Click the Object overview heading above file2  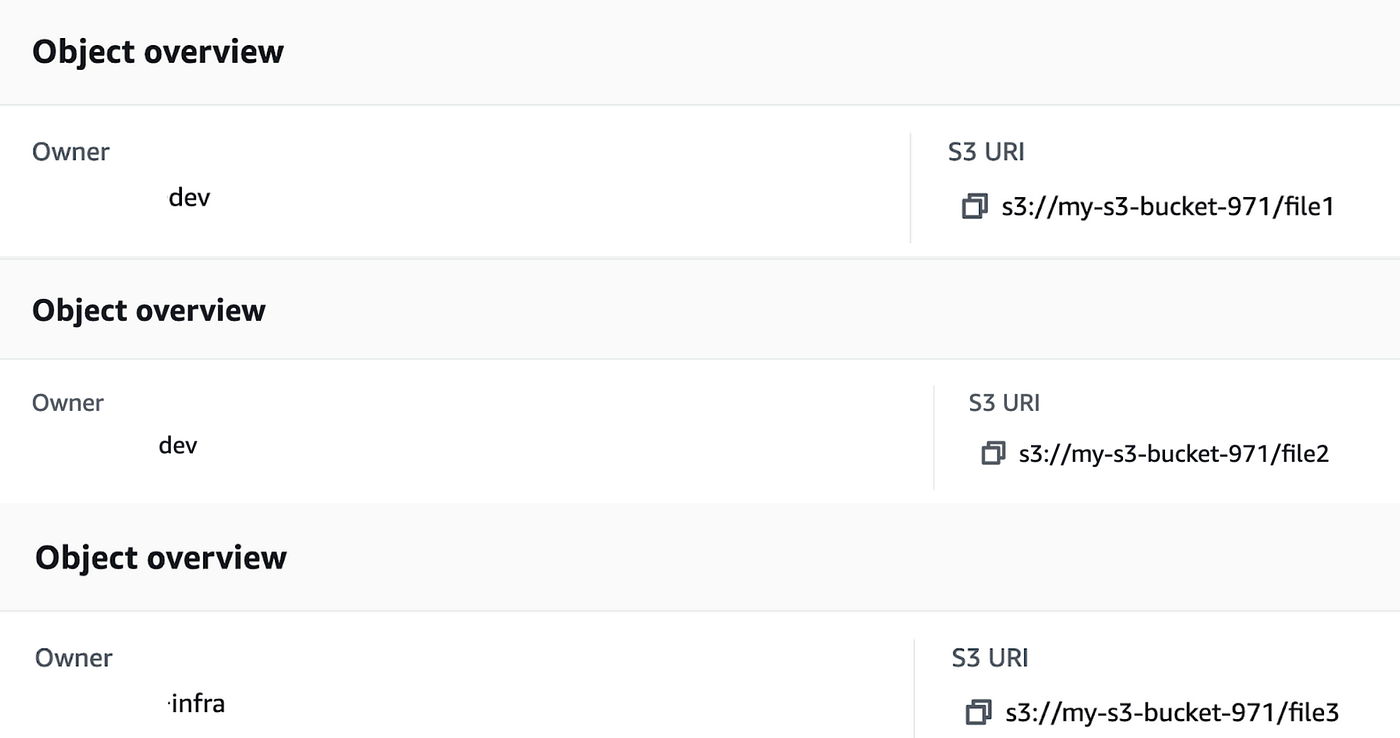click(x=149, y=310)
